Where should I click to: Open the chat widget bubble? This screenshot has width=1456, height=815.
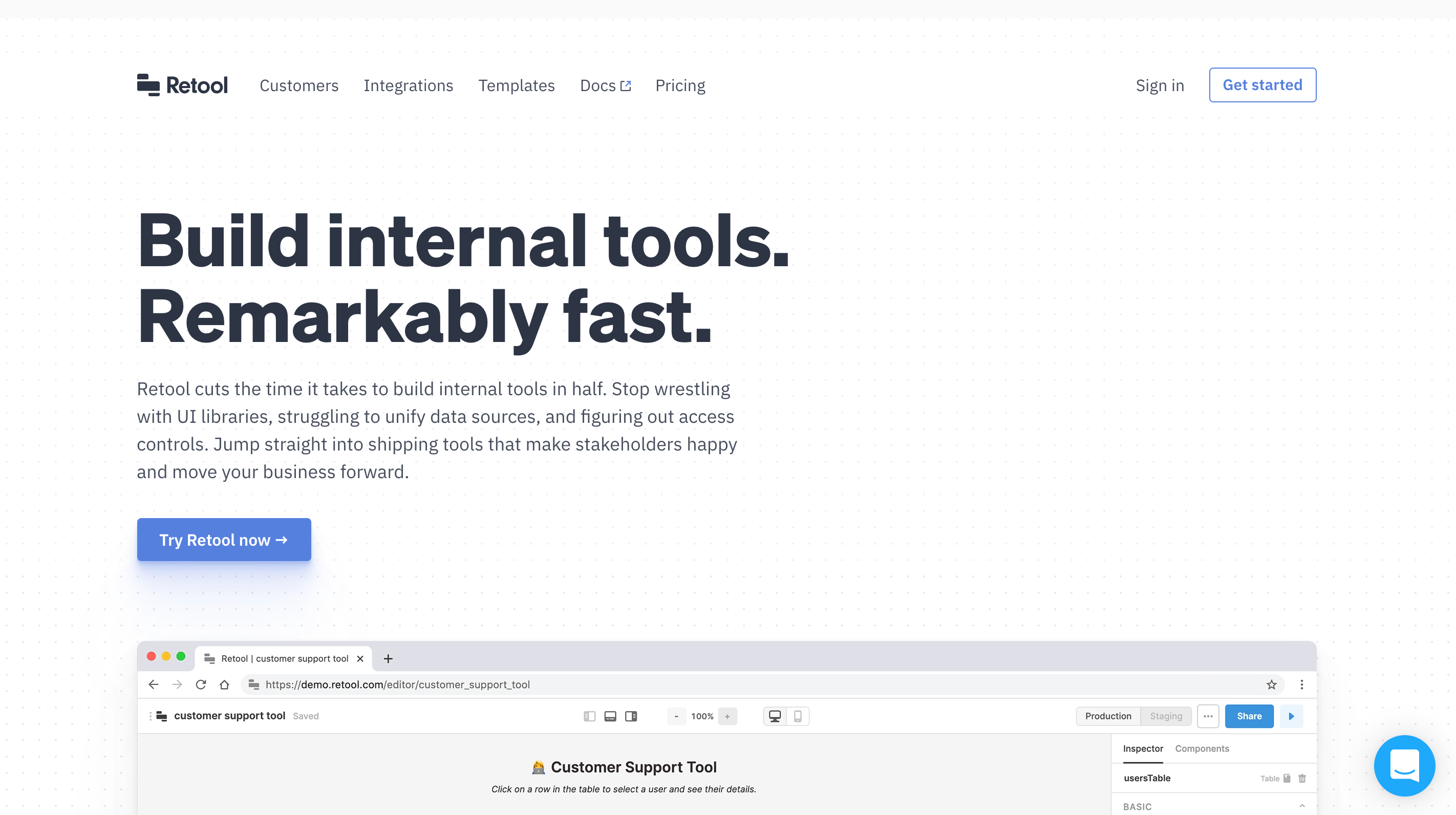pos(1405,766)
